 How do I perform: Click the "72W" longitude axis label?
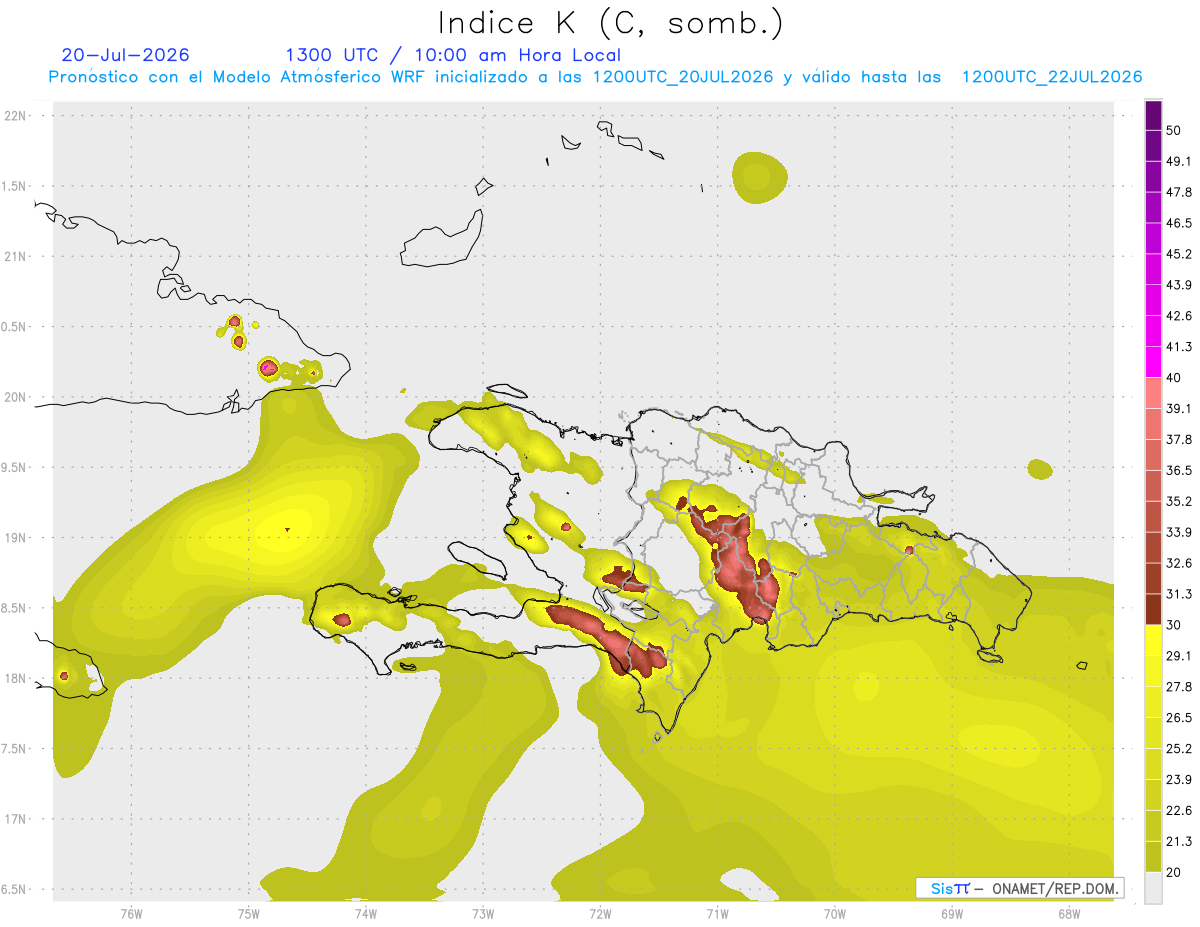coord(600,913)
